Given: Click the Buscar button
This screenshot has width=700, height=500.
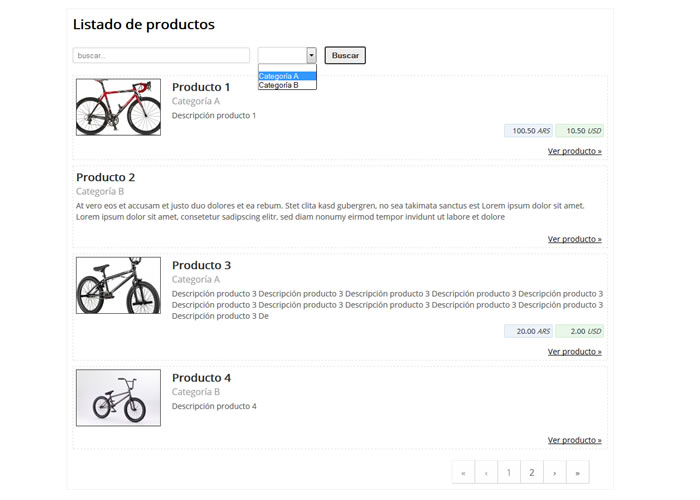Looking at the screenshot, I should (x=345, y=55).
